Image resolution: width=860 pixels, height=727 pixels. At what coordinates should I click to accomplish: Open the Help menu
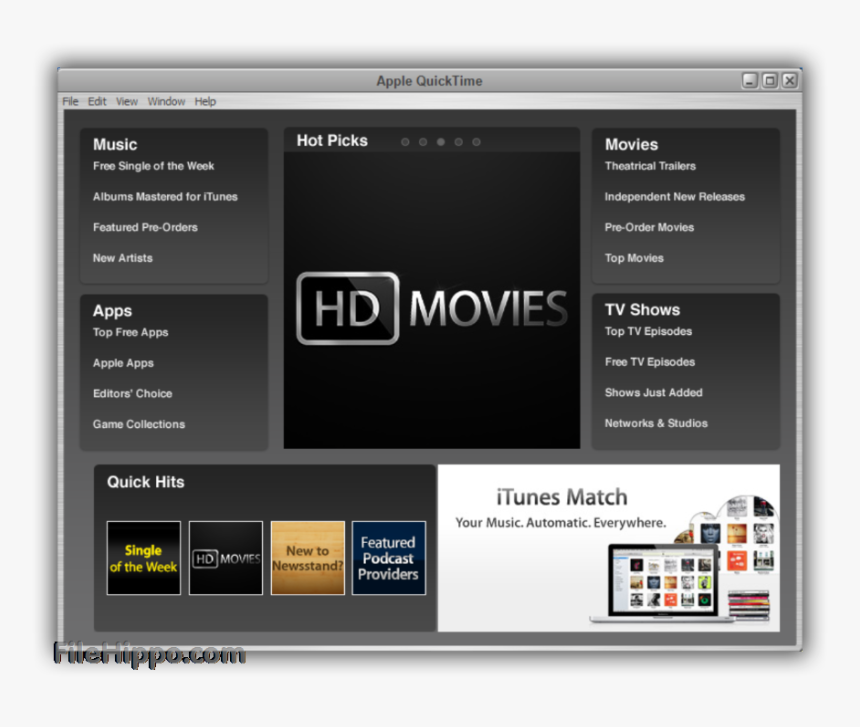tap(205, 101)
